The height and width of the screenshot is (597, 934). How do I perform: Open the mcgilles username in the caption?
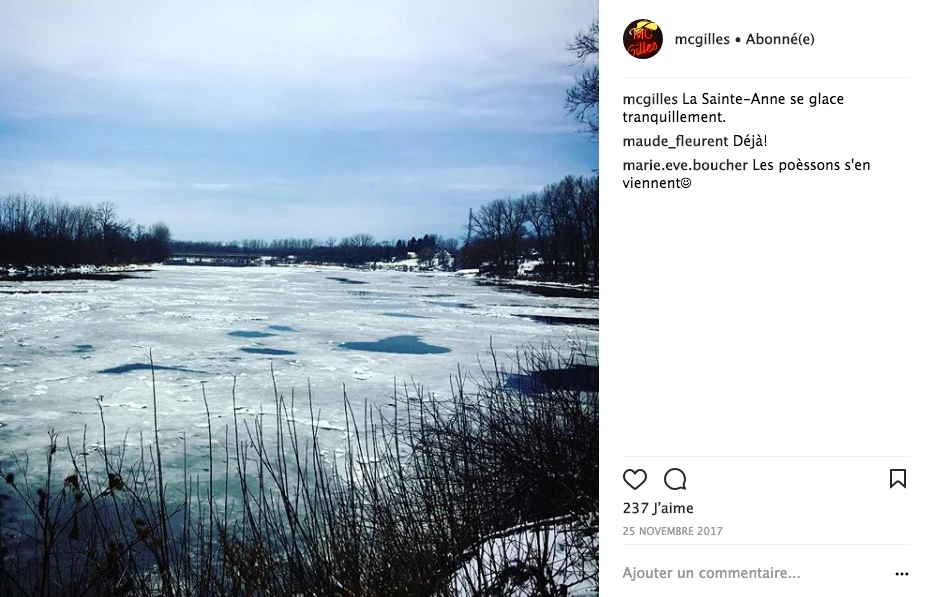(x=650, y=99)
